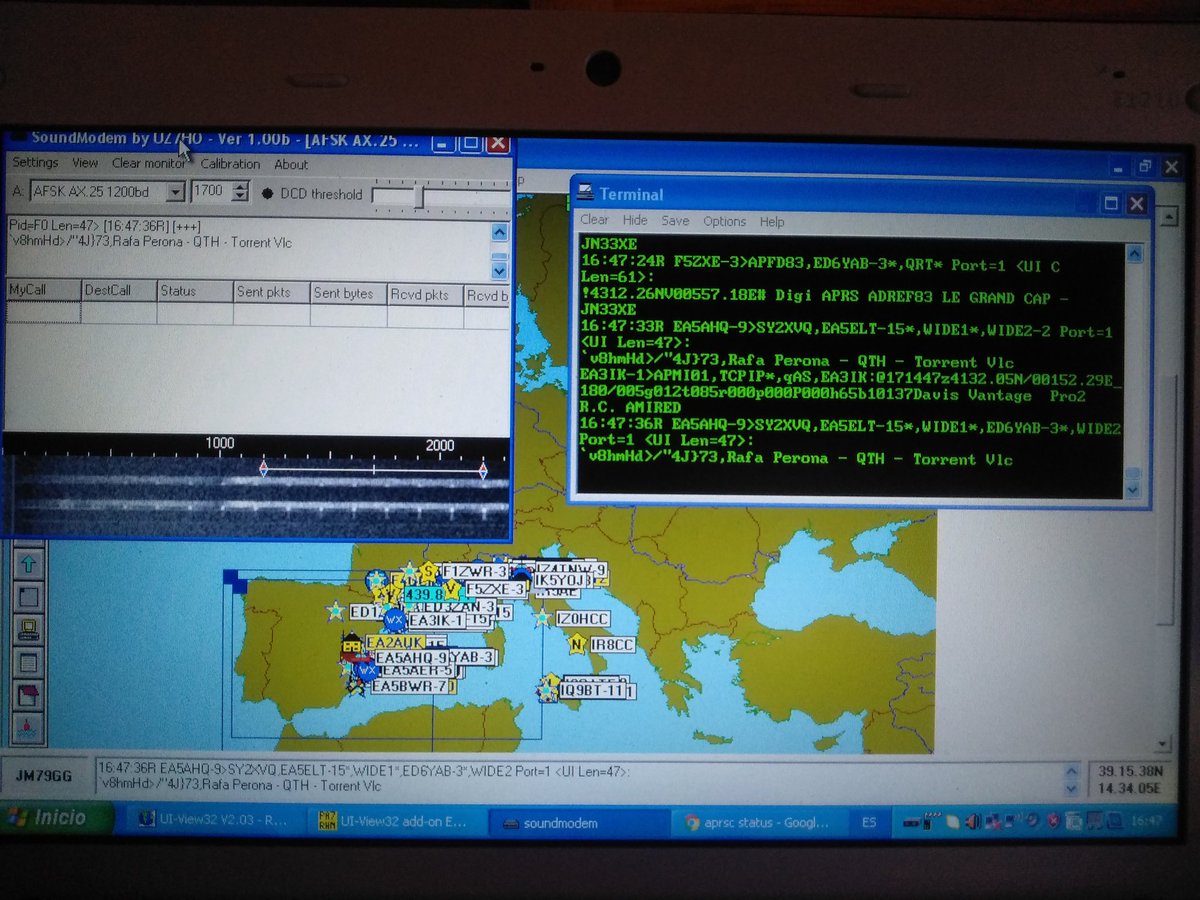Click SoundModem monitor scroll up arrow
This screenshot has height=900, width=1200.
[x=500, y=232]
